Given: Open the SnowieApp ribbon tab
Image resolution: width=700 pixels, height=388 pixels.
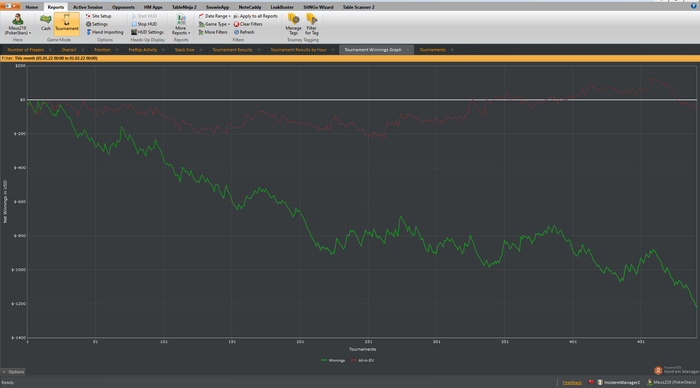Looking at the screenshot, I should click(x=217, y=7).
